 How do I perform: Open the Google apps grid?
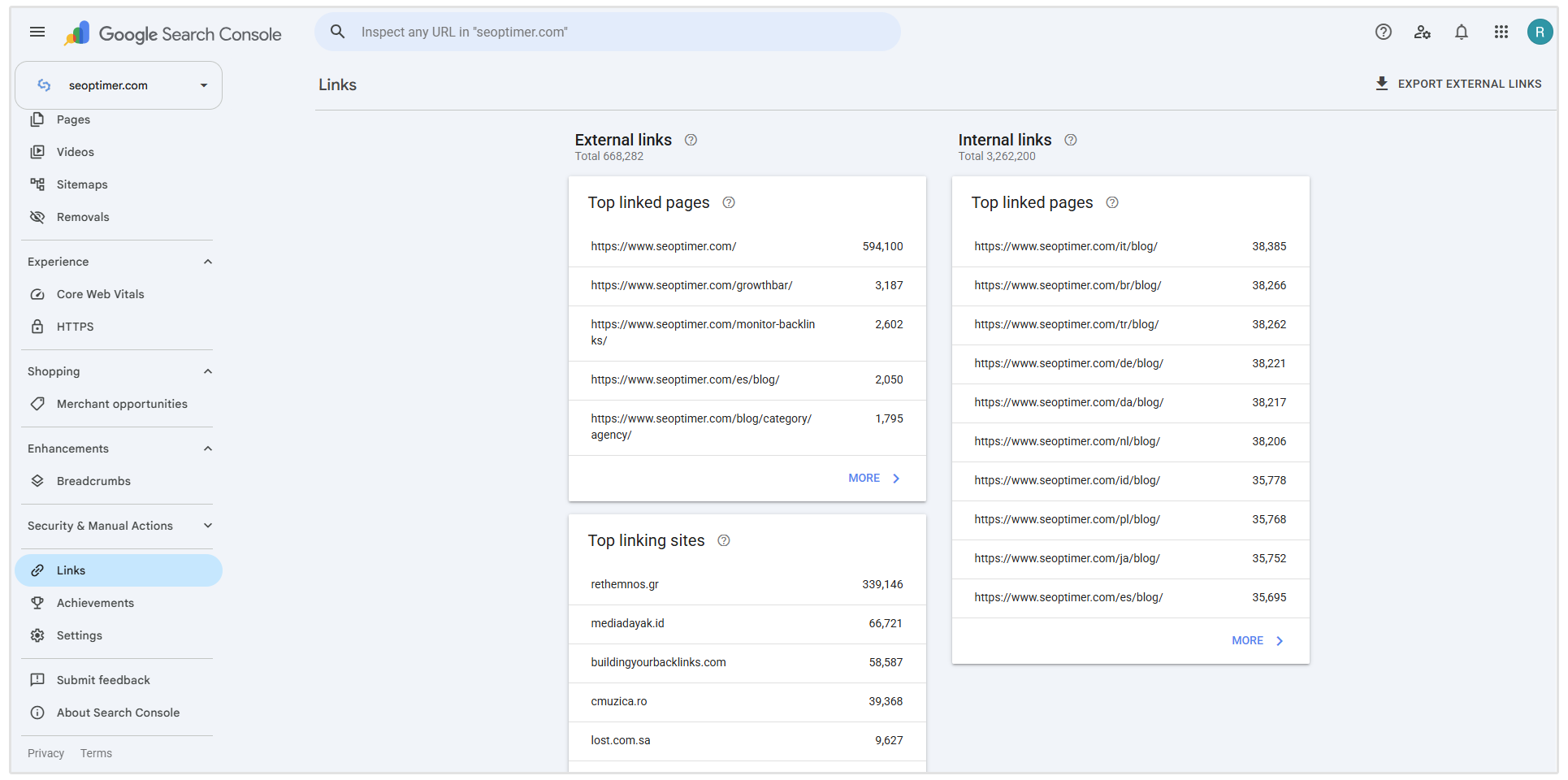coord(1501,32)
